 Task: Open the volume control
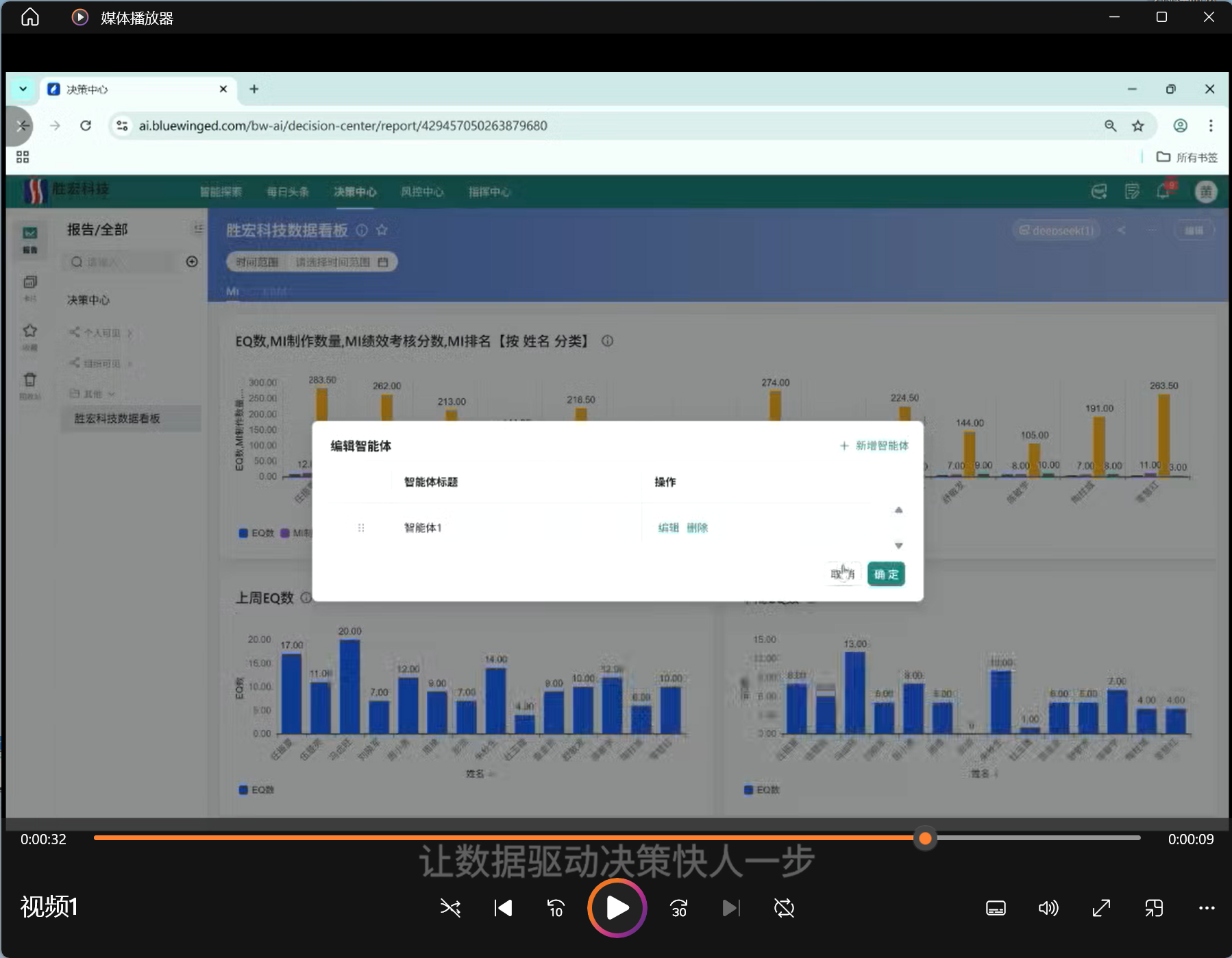point(1048,908)
